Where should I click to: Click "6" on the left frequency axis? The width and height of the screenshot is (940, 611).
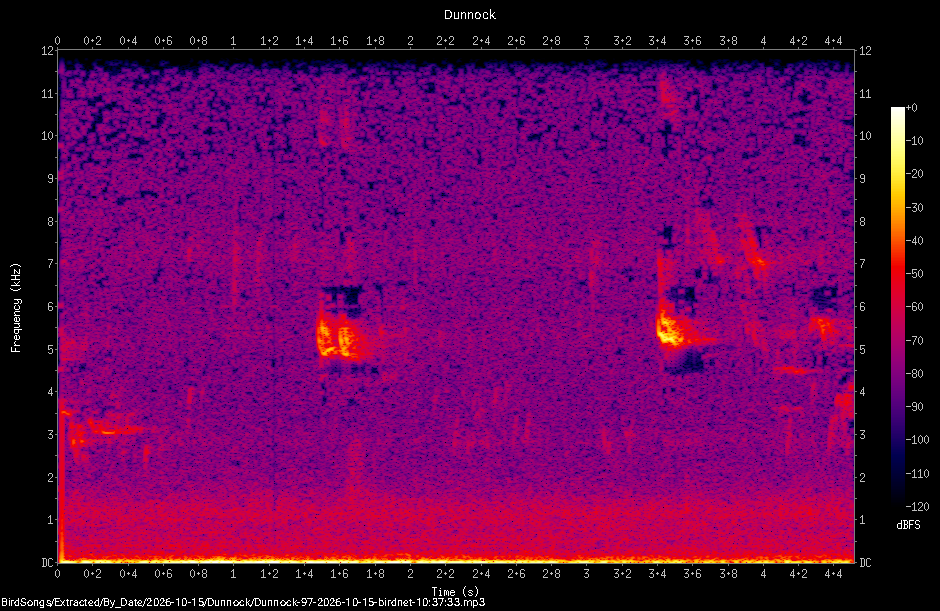pyautogui.click(x=51, y=306)
